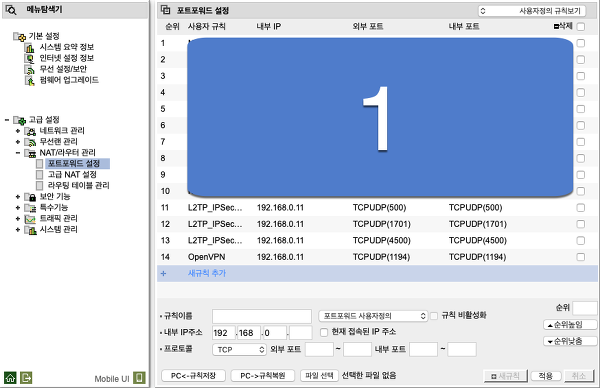Click the page icon next to 포트포워드 설정
Viewport: 600px width, 388px height.
(39, 164)
